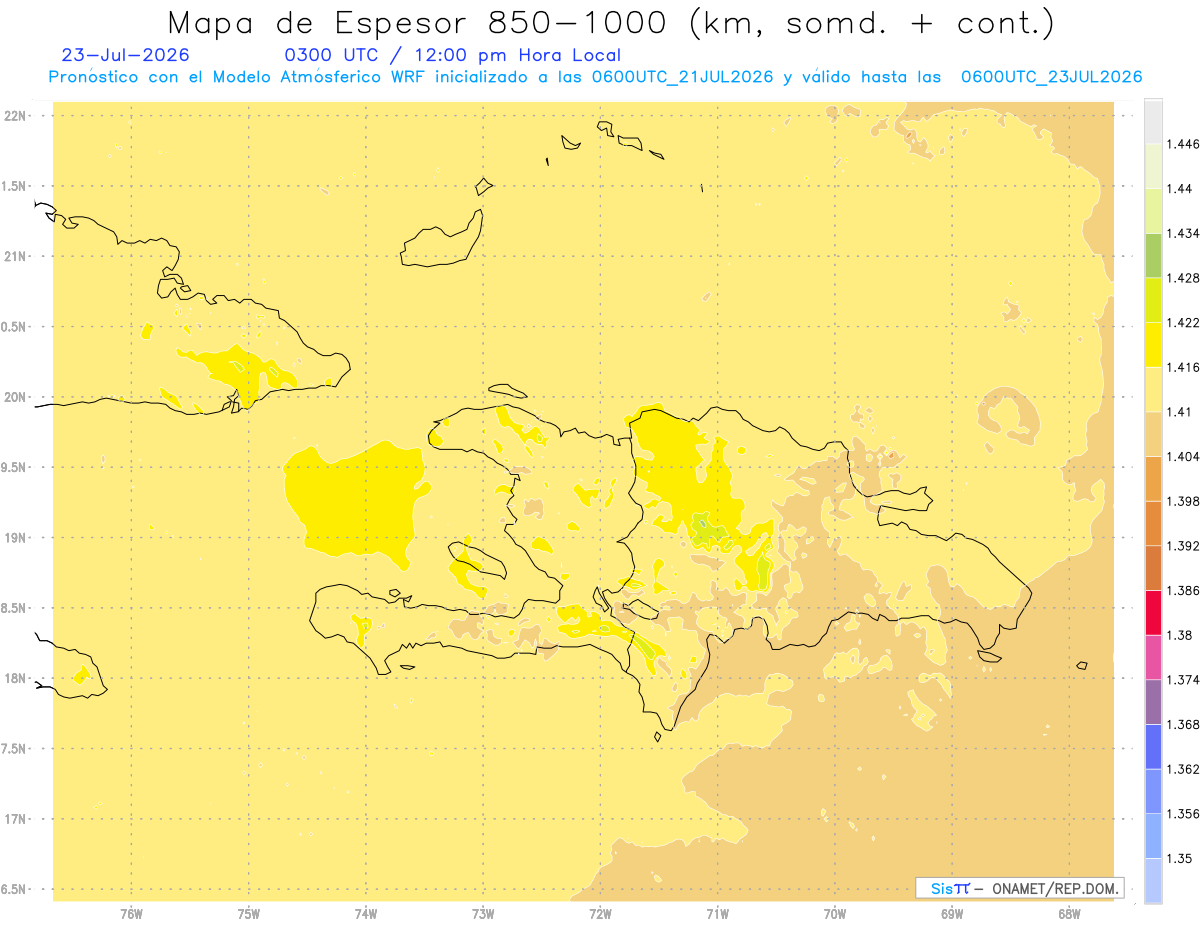Click the 1.38 colorbar value

(x=1179, y=635)
